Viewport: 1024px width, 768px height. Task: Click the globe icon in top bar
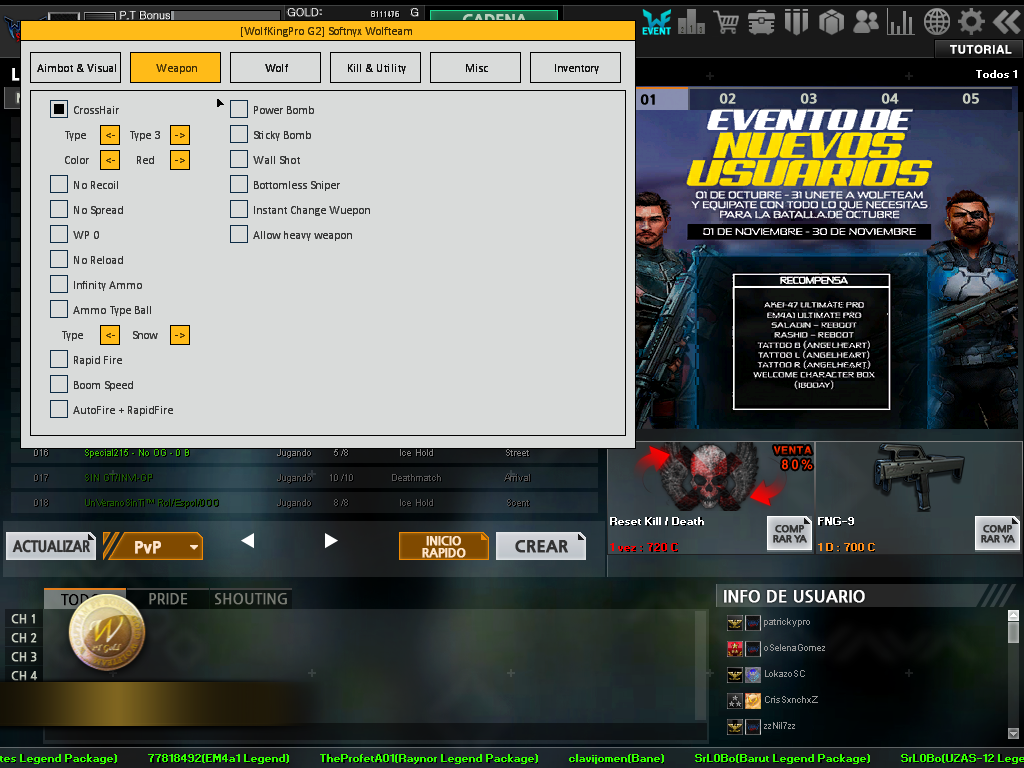pyautogui.click(x=937, y=21)
